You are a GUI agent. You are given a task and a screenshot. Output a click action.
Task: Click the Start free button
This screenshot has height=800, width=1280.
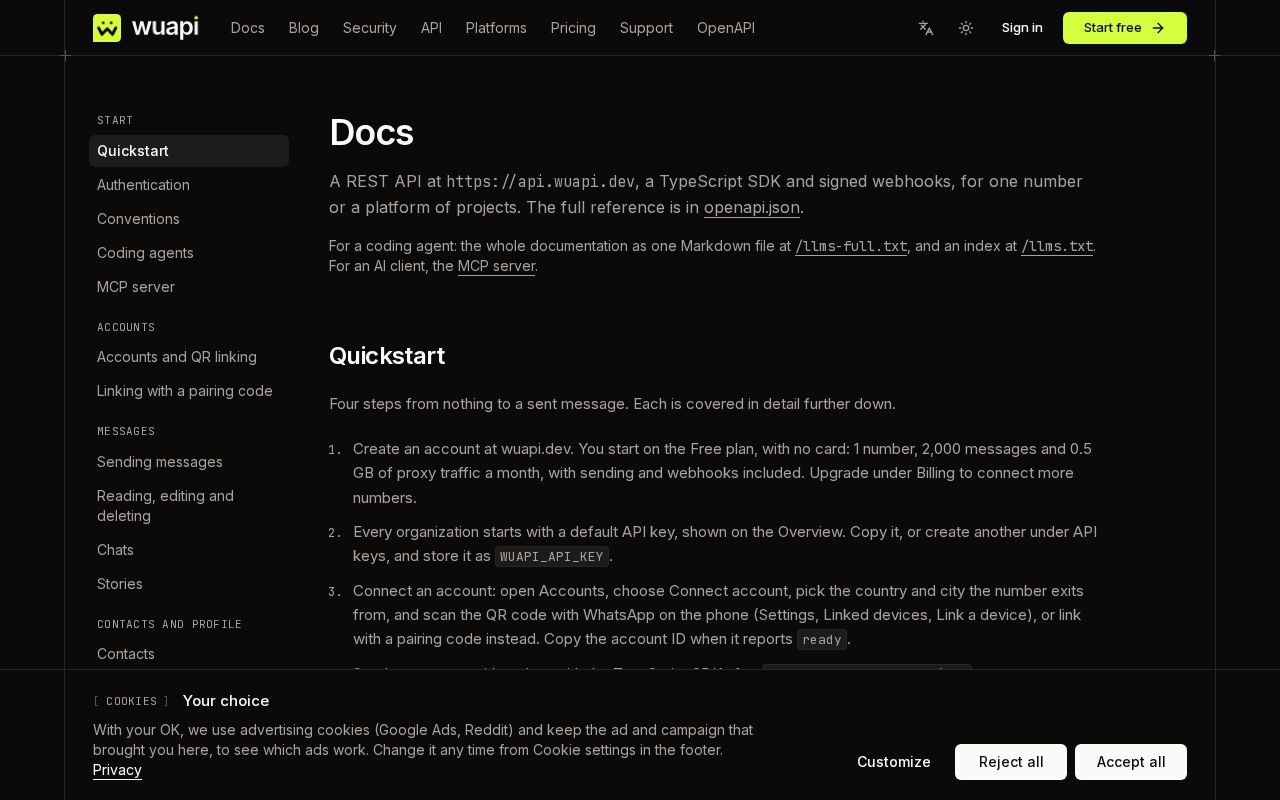pyautogui.click(x=1125, y=28)
